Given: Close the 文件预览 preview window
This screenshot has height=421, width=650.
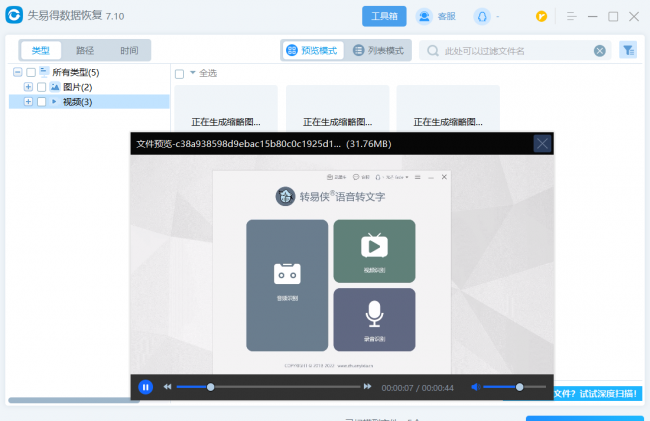Looking at the screenshot, I should 542,144.
